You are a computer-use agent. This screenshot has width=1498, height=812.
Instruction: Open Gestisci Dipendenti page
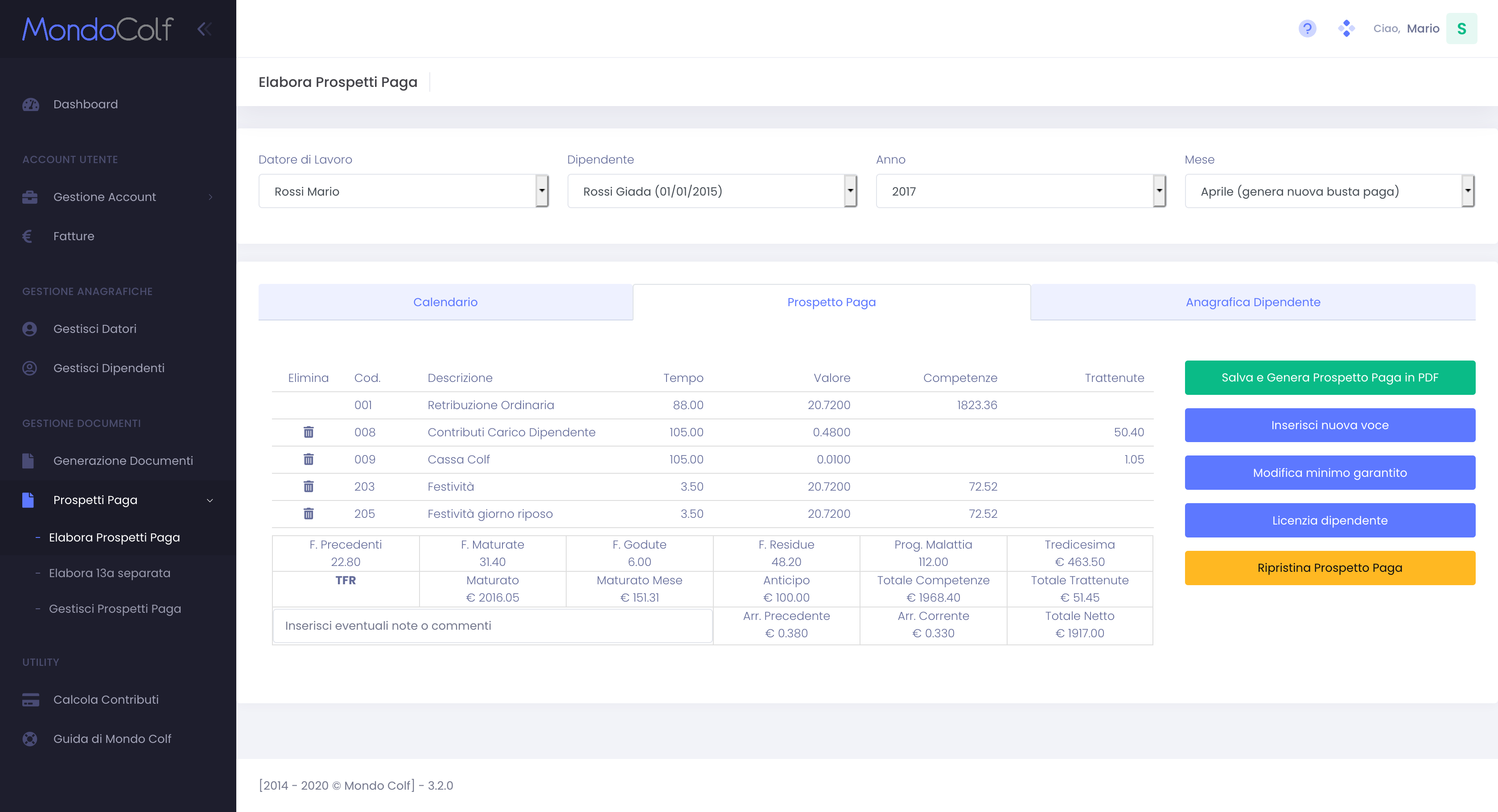[x=109, y=368]
